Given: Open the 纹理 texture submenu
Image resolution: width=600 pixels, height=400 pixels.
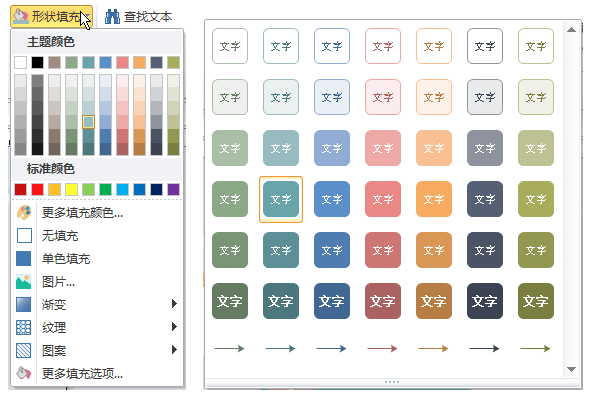Looking at the screenshot, I should pyautogui.click(x=97, y=327).
